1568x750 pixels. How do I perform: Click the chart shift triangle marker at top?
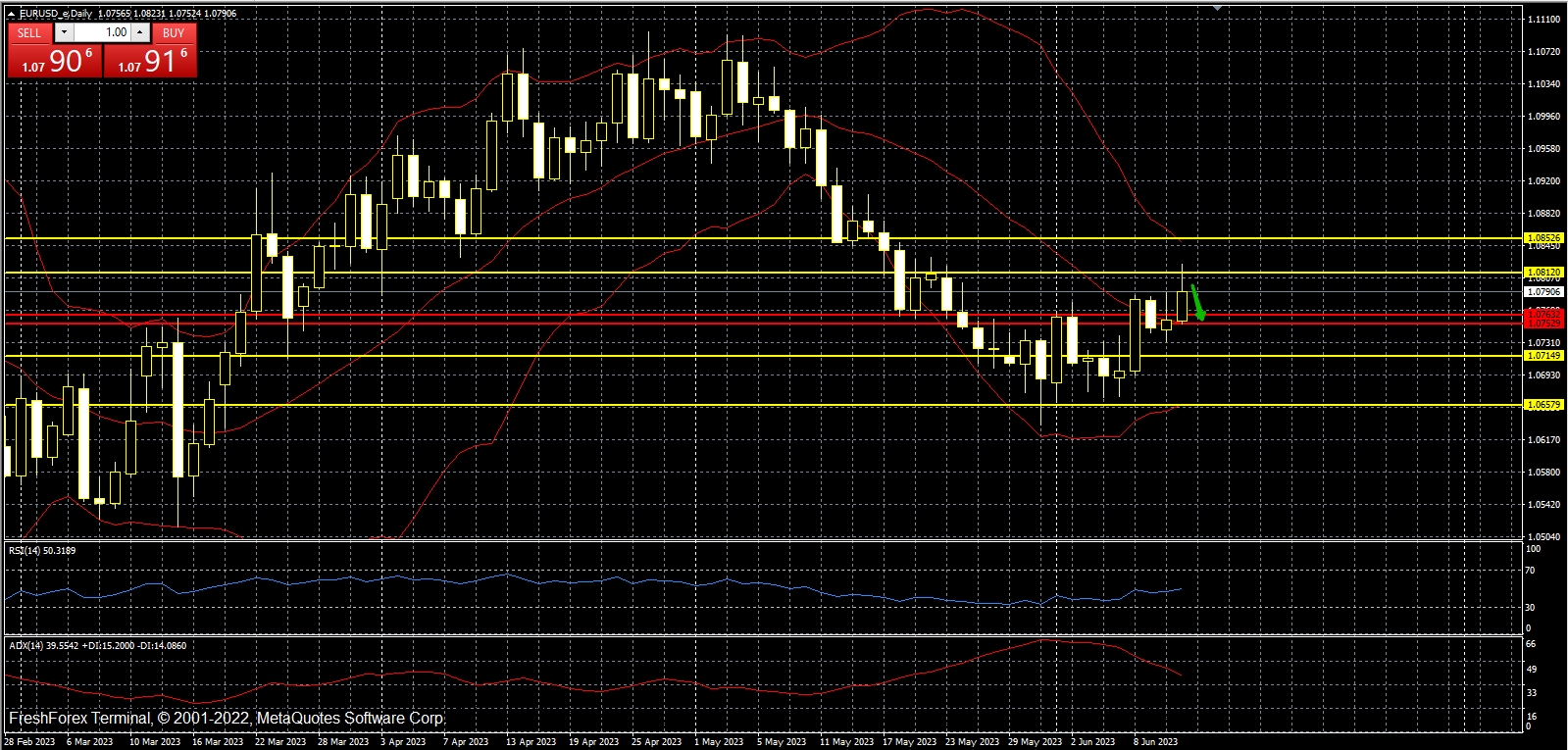[x=1217, y=8]
